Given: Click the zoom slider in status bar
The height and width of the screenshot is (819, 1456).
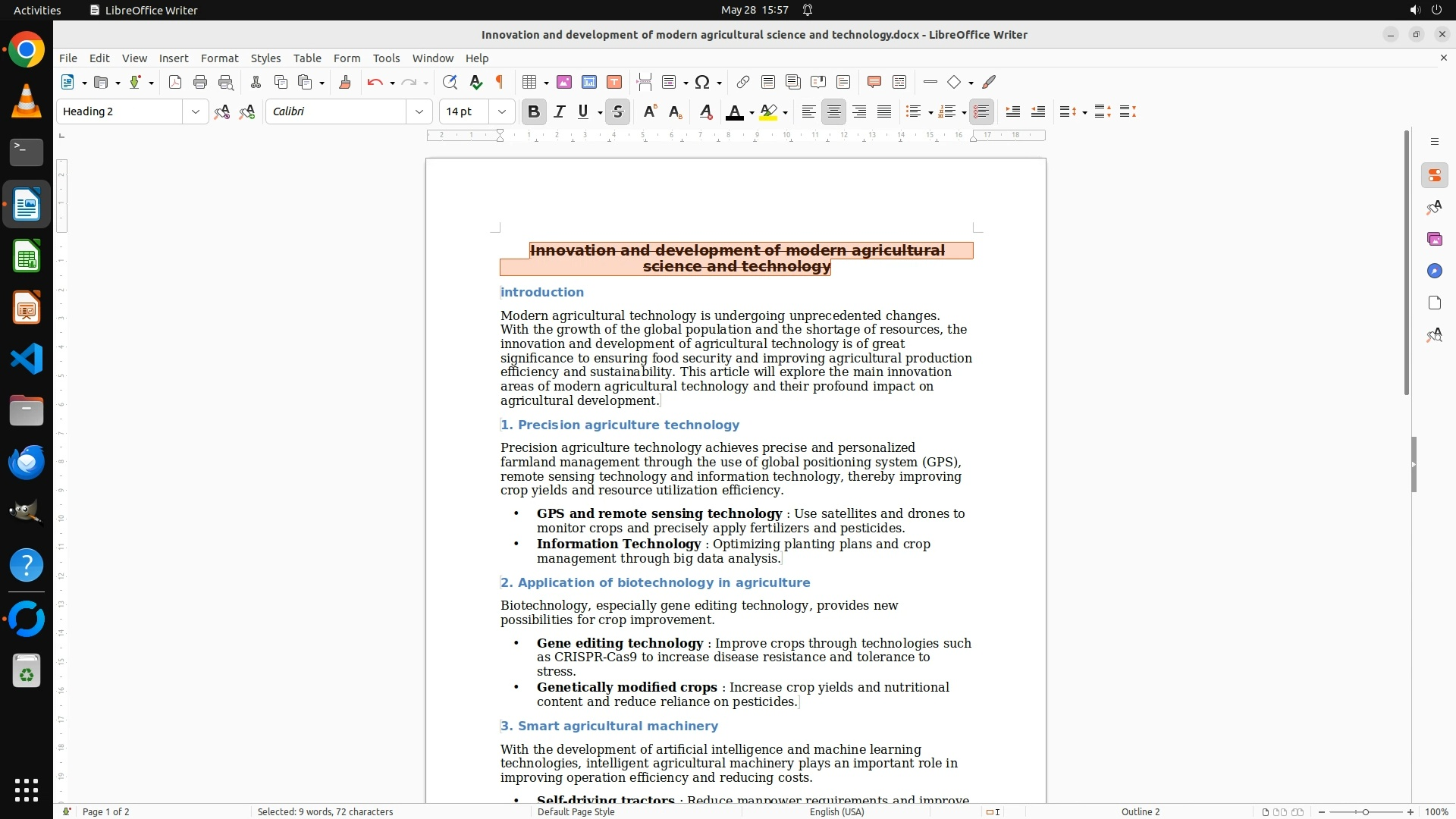Looking at the screenshot, I should click(x=1365, y=811).
